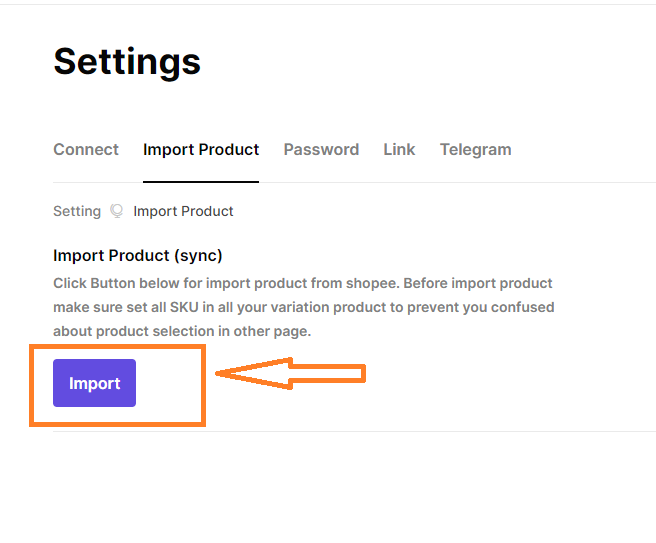
Task: Click the black underline beneath Import Product tab
Action: tap(201, 182)
